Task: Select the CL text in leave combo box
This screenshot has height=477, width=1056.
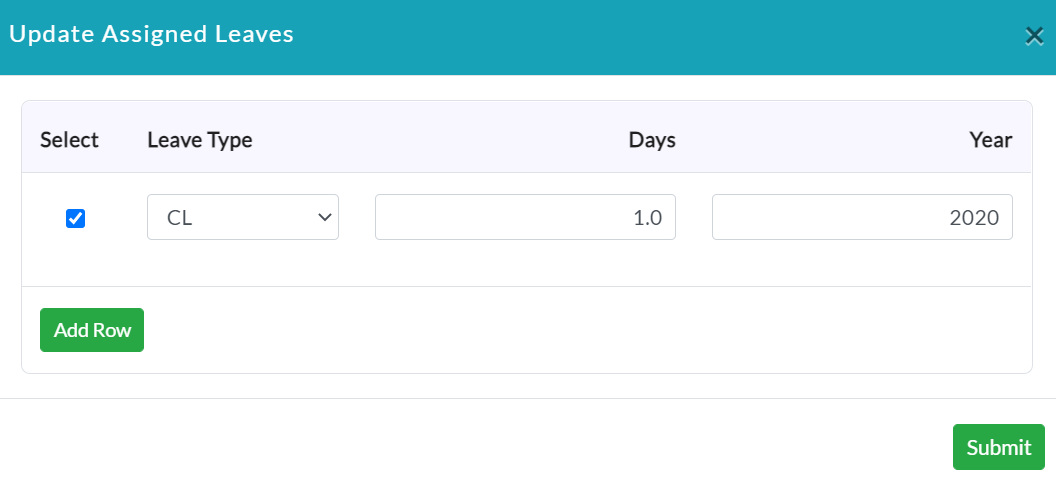Action: coord(180,218)
